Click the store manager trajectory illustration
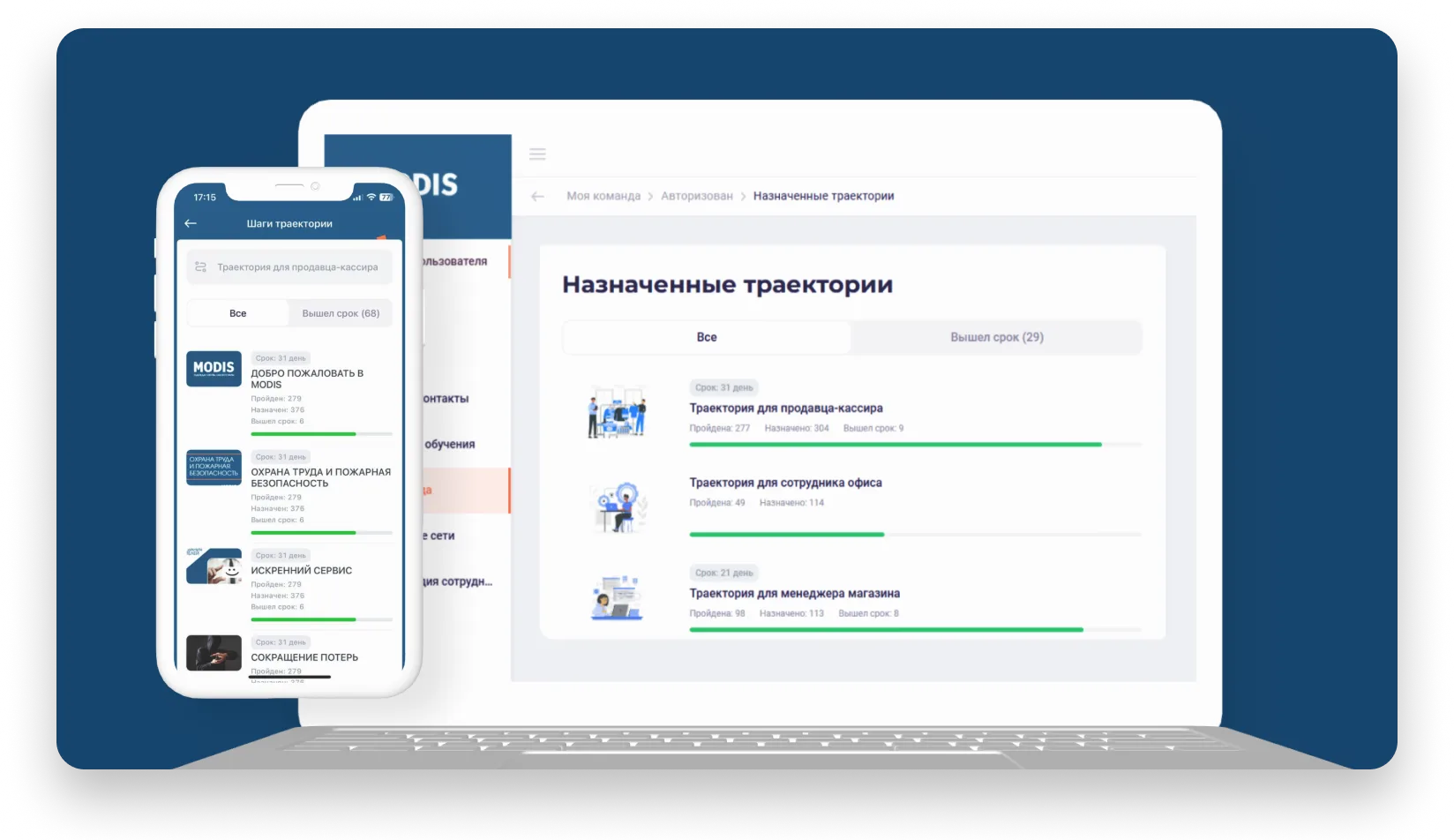The height and width of the screenshot is (840, 1454). [x=616, y=597]
